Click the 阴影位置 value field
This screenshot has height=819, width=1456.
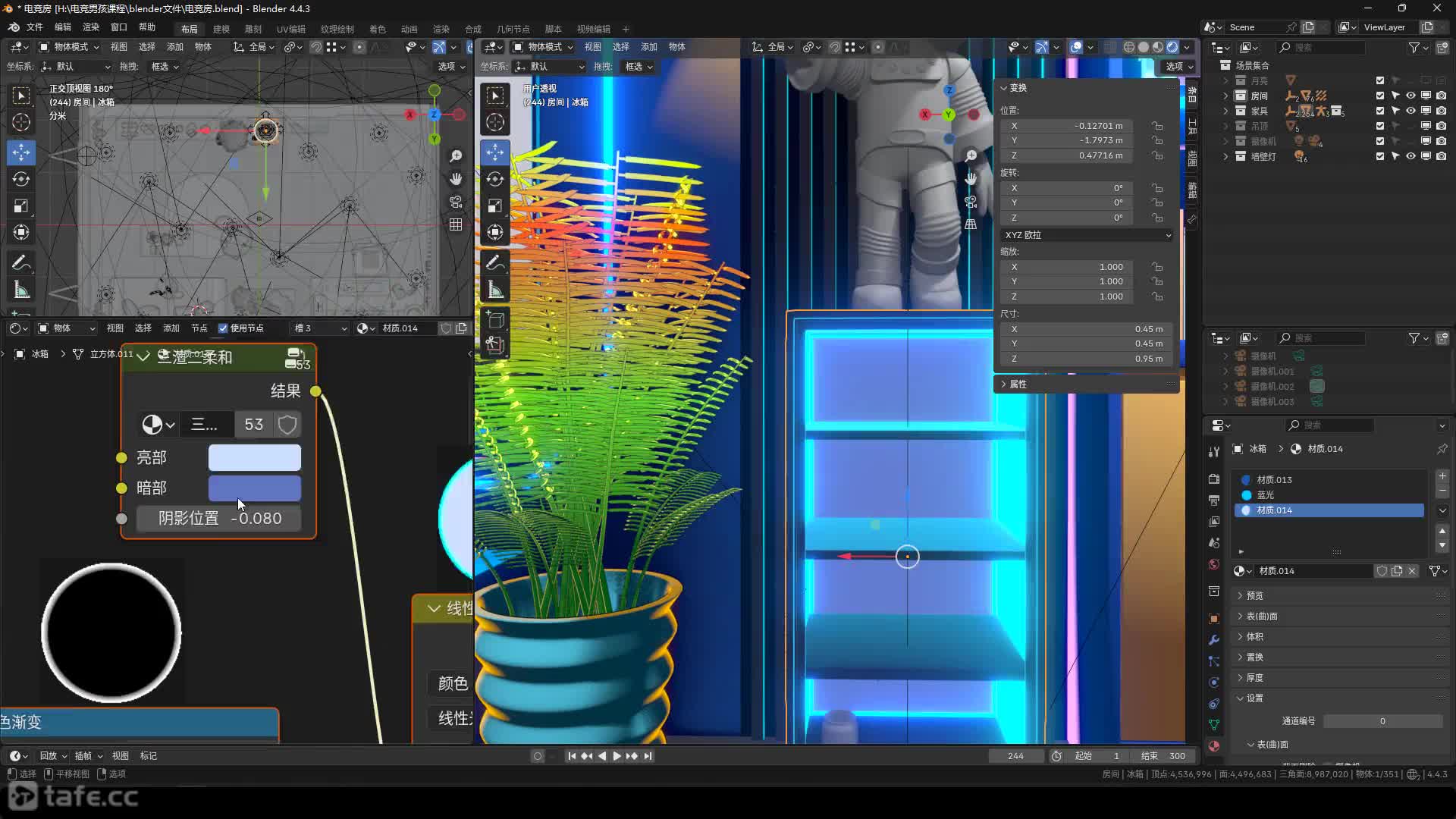219,518
